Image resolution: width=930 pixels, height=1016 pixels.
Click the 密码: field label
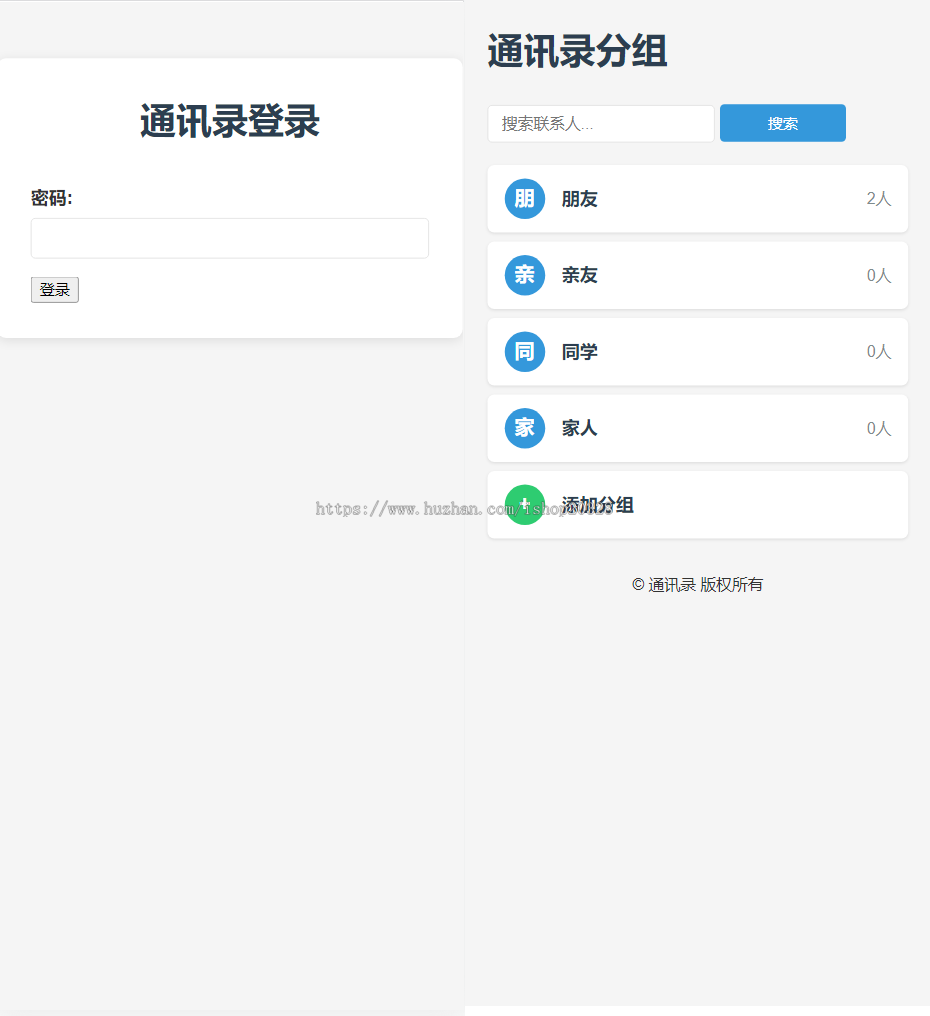(x=52, y=198)
